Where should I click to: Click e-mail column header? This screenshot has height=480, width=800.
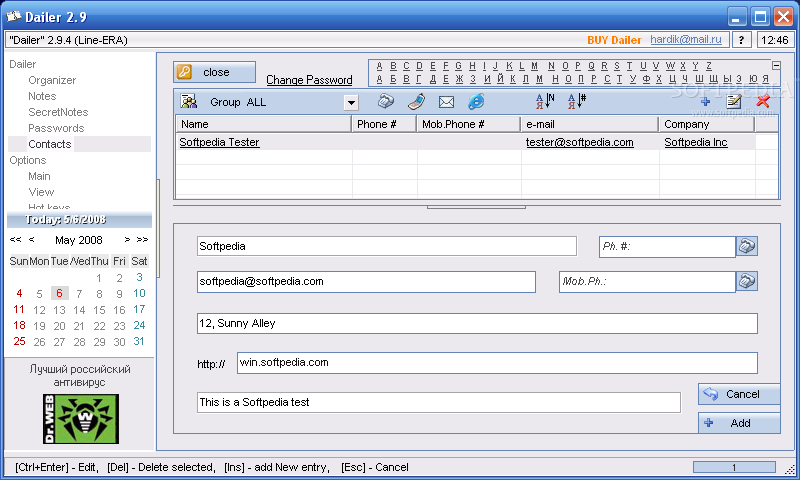coord(590,124)
